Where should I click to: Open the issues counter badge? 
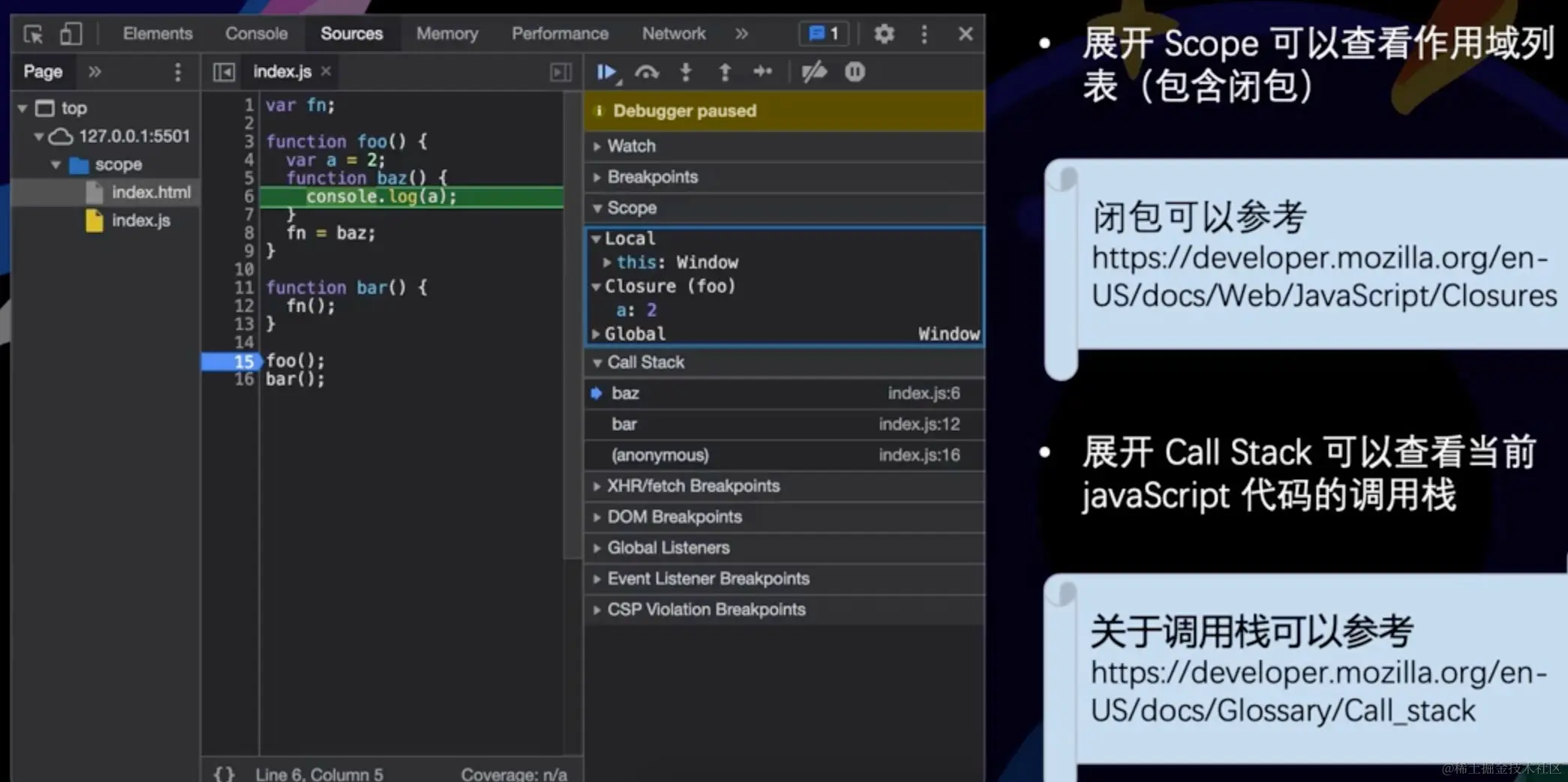(824, 34)
